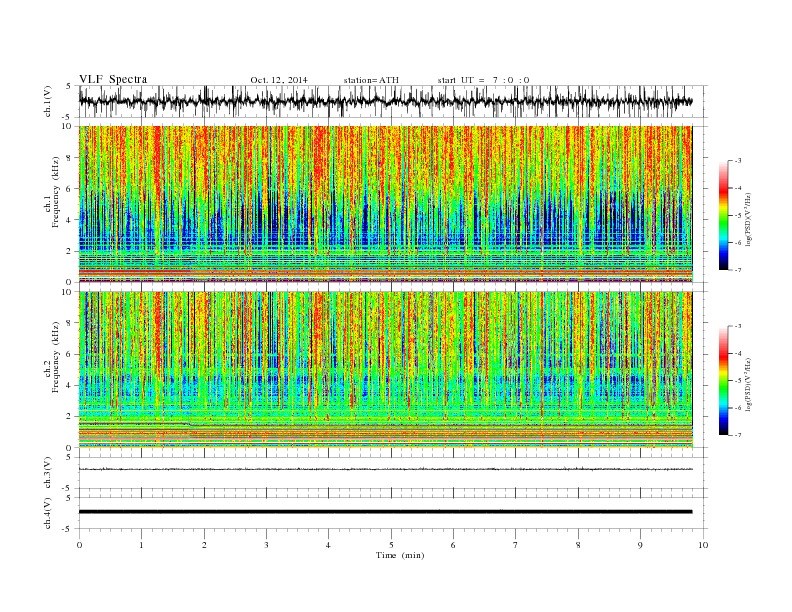Select the date text "Oct. 12, 2014"

(279, 80)
